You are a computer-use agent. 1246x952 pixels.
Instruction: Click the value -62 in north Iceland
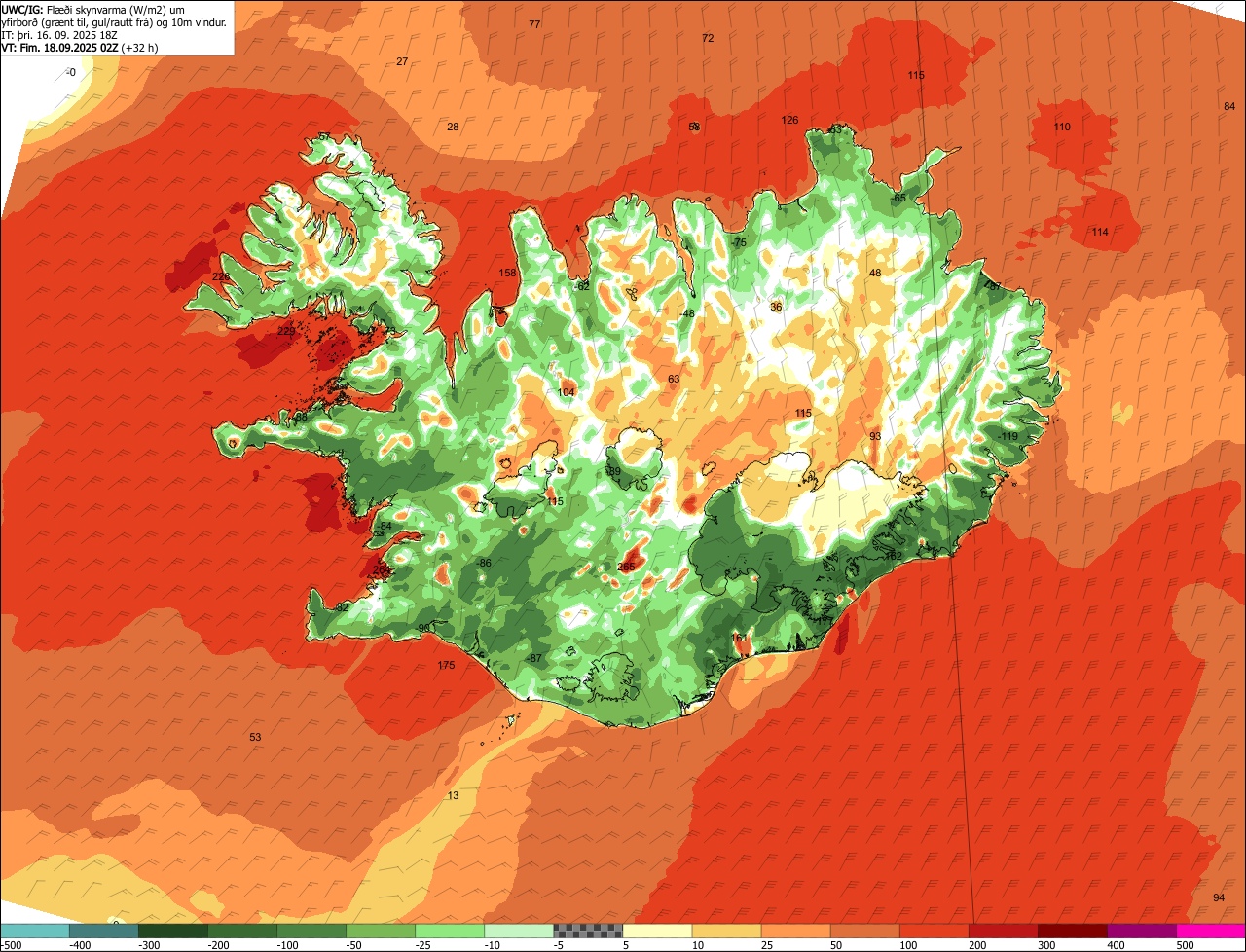(582, 286)
